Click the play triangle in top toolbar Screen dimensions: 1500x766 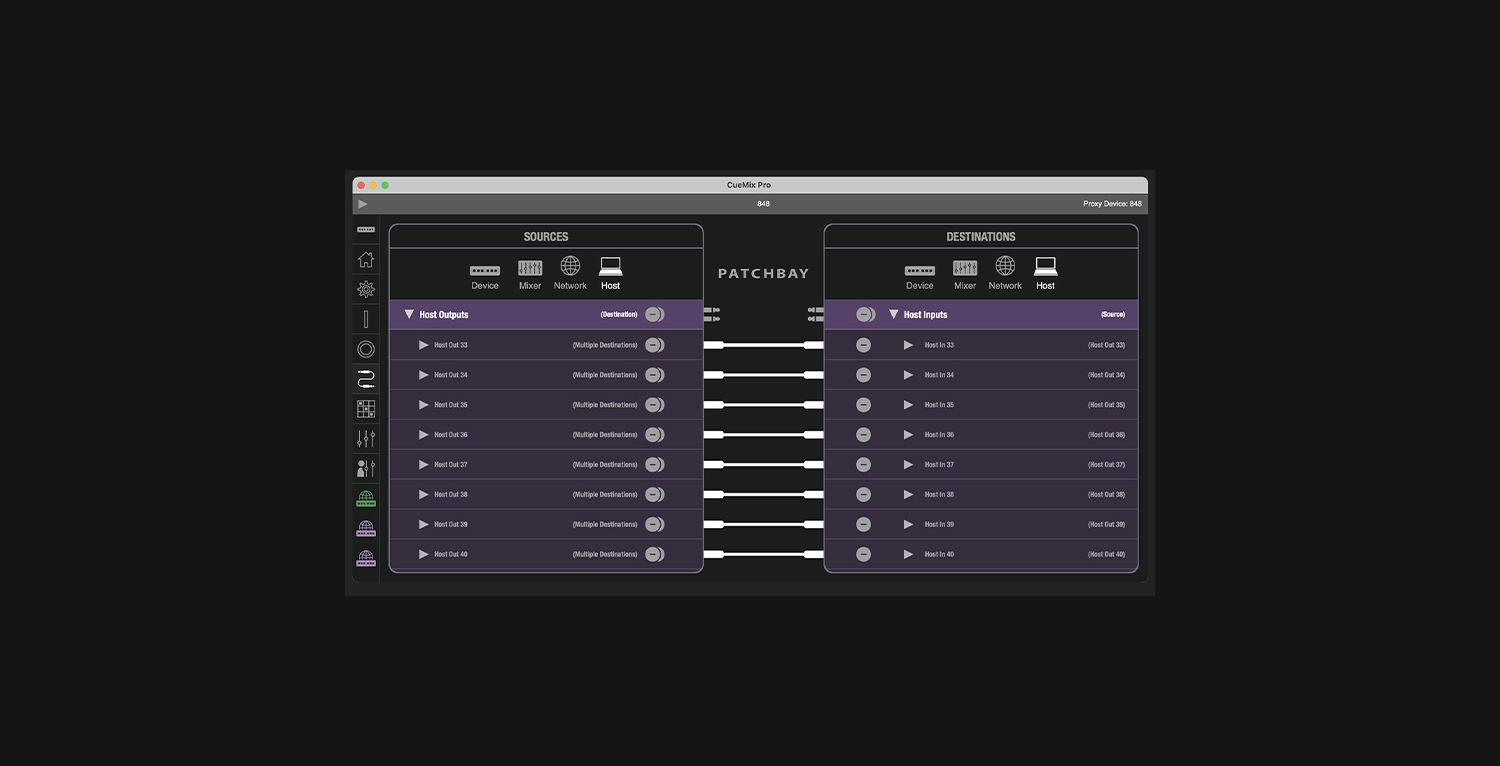[363, 204]
